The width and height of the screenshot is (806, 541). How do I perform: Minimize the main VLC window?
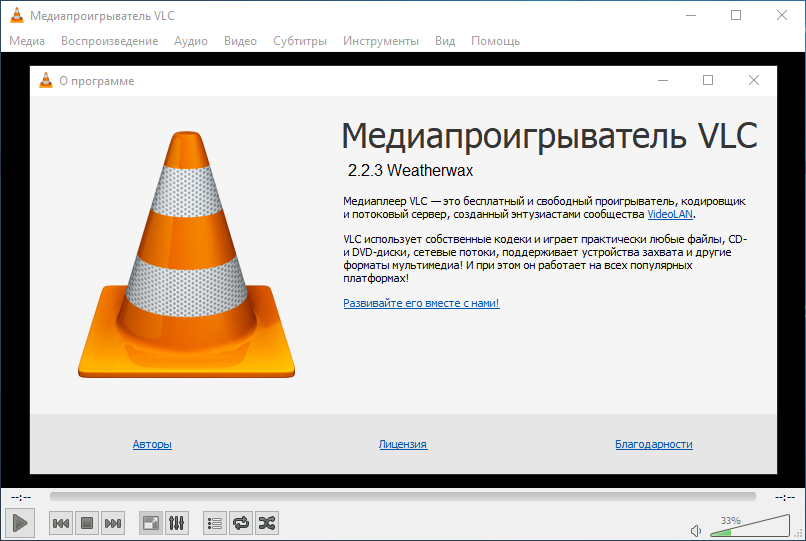(691, 15)
